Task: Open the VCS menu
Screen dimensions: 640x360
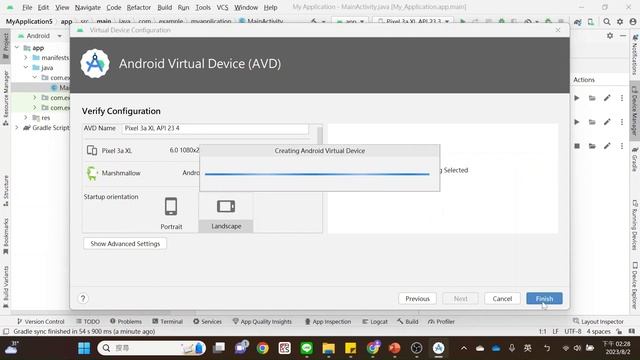Action: 222,7
